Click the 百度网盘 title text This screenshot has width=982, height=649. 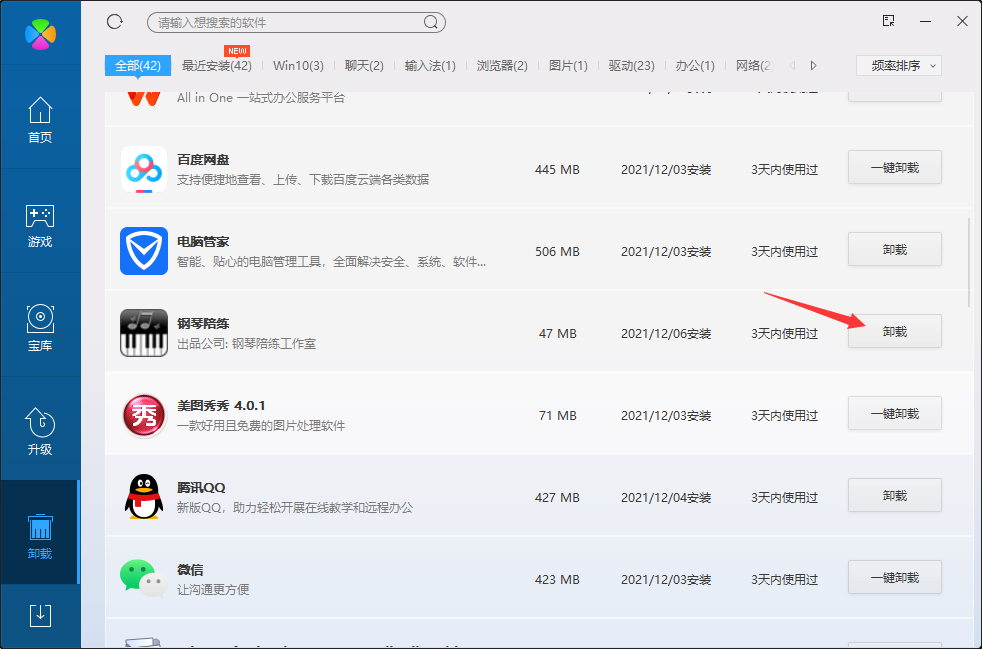[203, 160]
